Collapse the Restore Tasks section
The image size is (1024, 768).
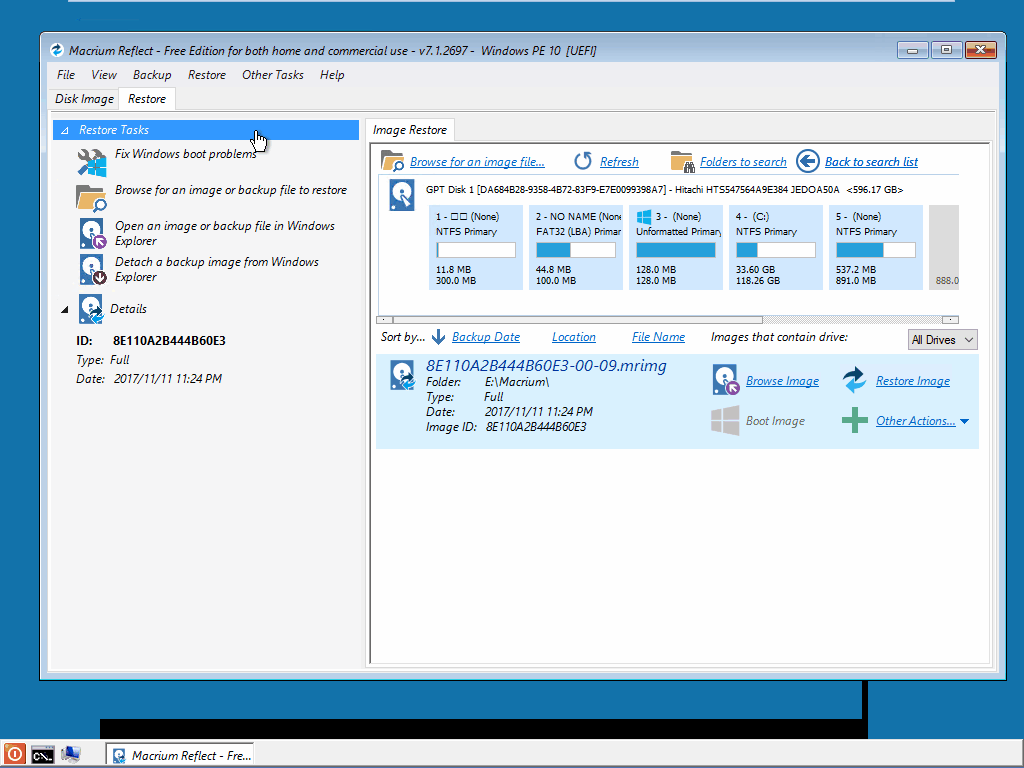pos(65,131)
